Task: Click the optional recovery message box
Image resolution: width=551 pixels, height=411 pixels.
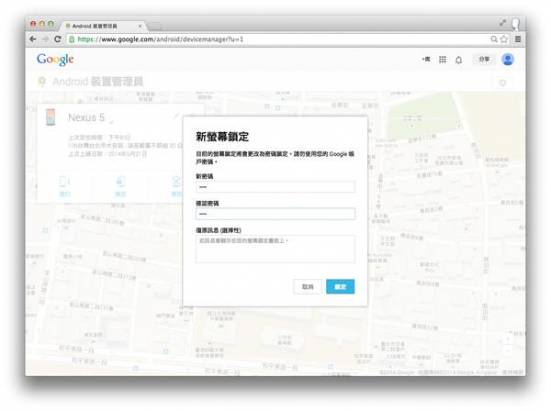Action: click(275, 249)
